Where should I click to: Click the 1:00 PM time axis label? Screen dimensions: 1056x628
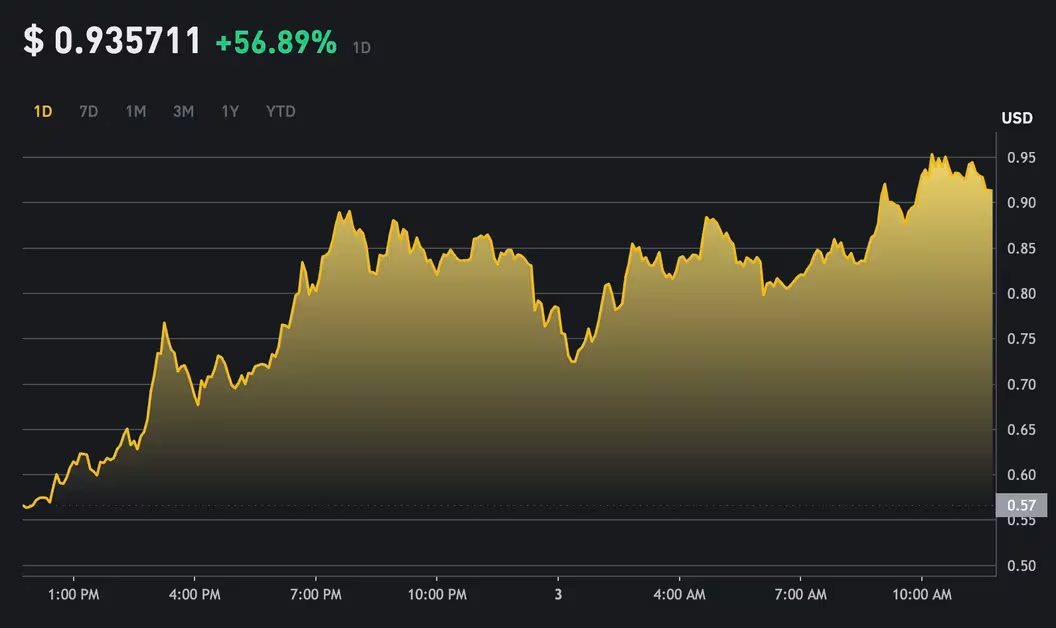(73, 595)
